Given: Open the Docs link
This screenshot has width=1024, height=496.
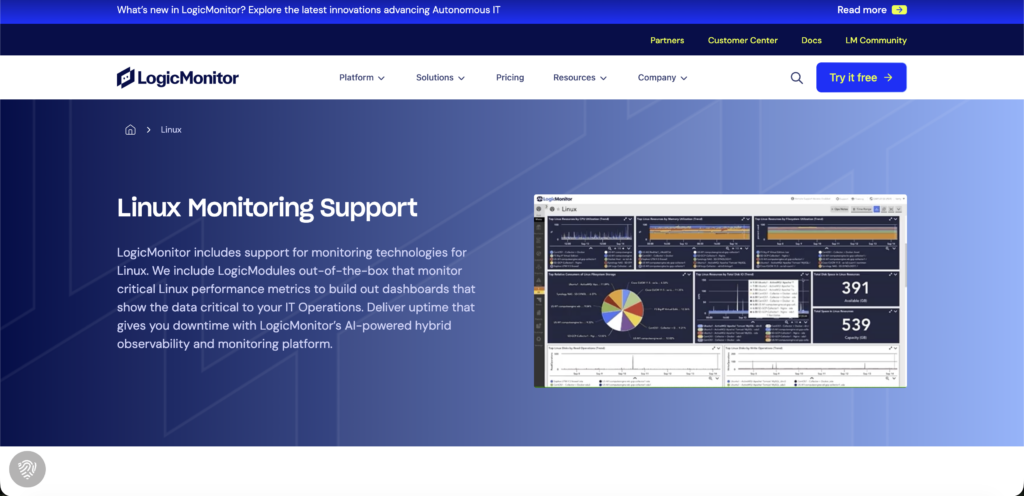Looking at the screenshot, I should (811, 40).
